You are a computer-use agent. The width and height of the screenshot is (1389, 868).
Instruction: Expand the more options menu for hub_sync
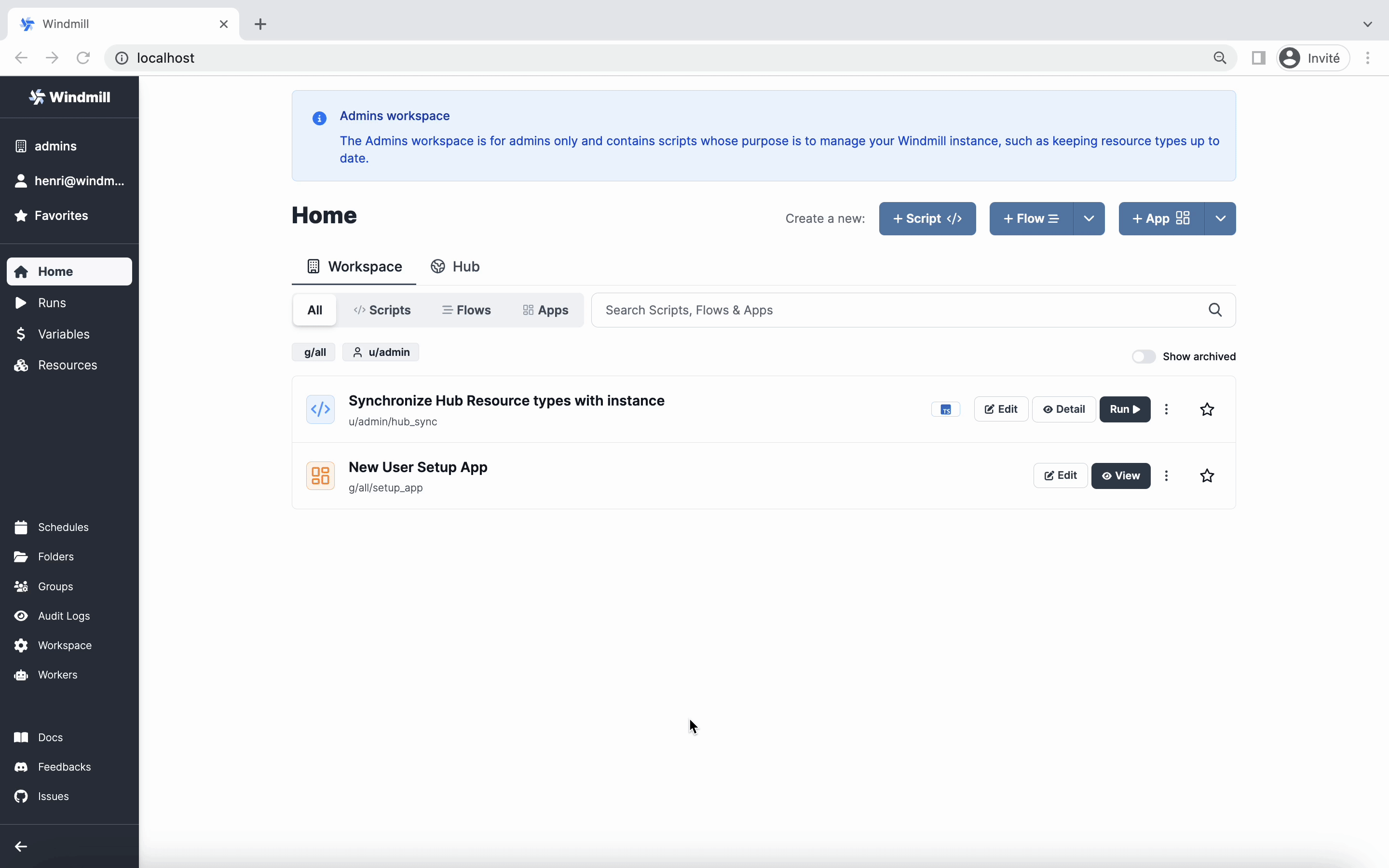(1166, 408)
